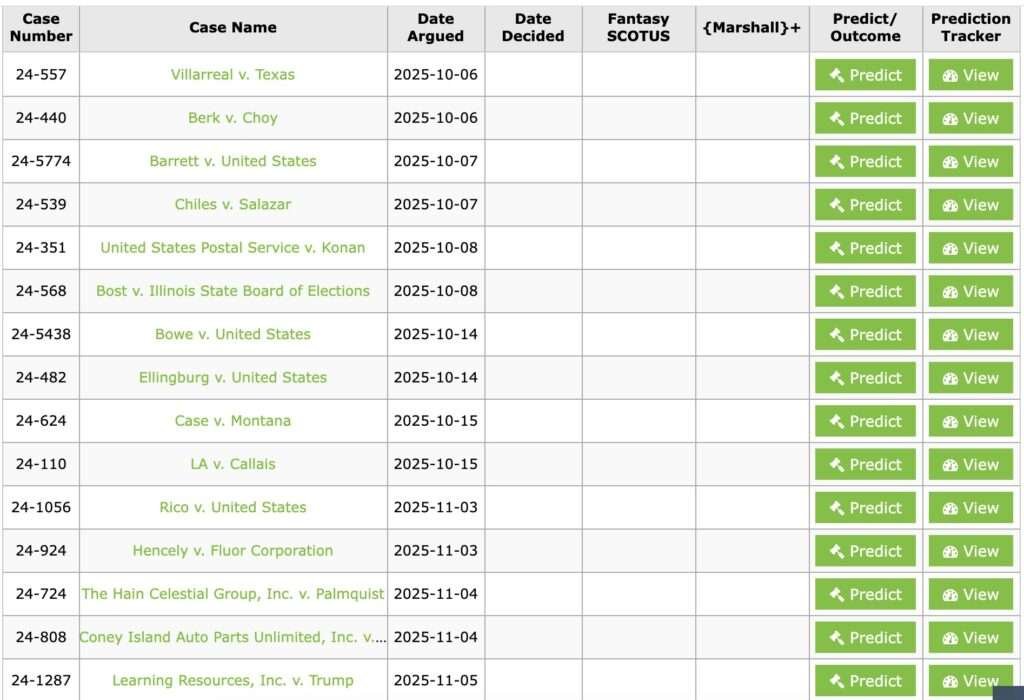Click the dashboard icon in the Berk v. Choy row
1024x700 pixels.
tap(950, 119)
